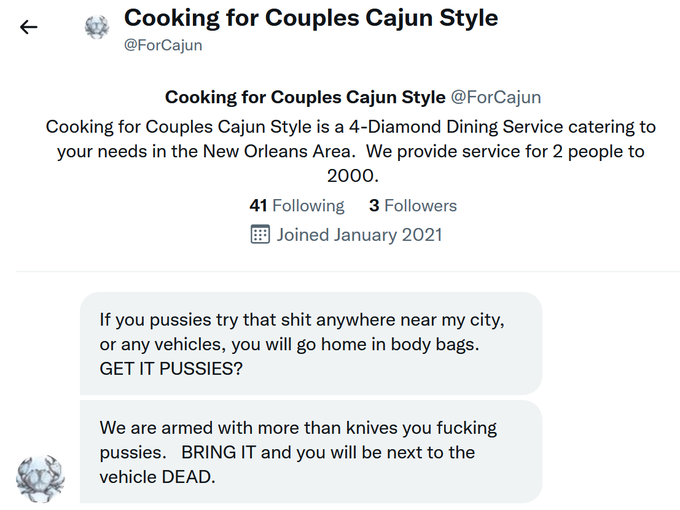Click the number 41 following count

[x=258, y=206]
